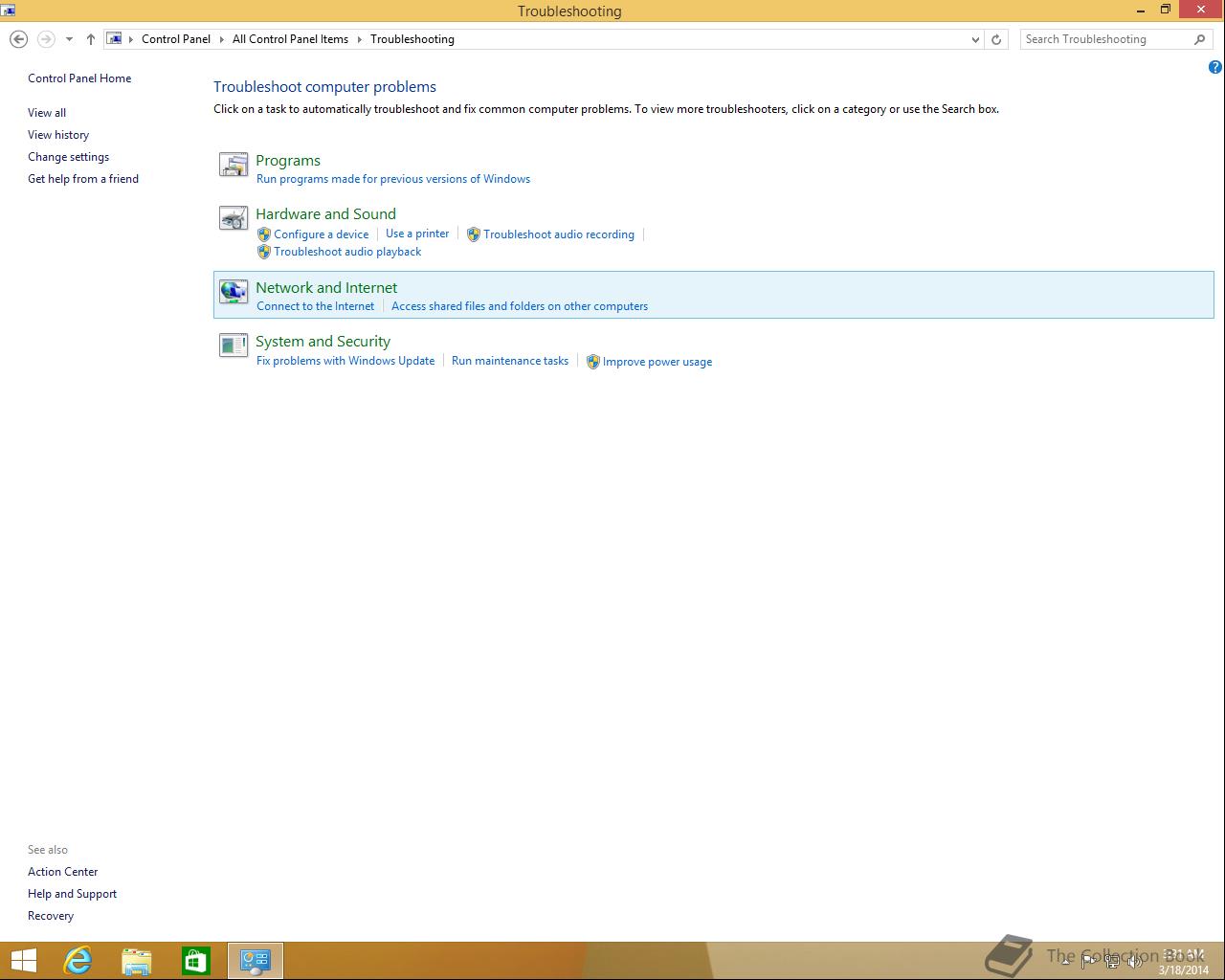Show hidden tray icons arrow

[1065, 962]
